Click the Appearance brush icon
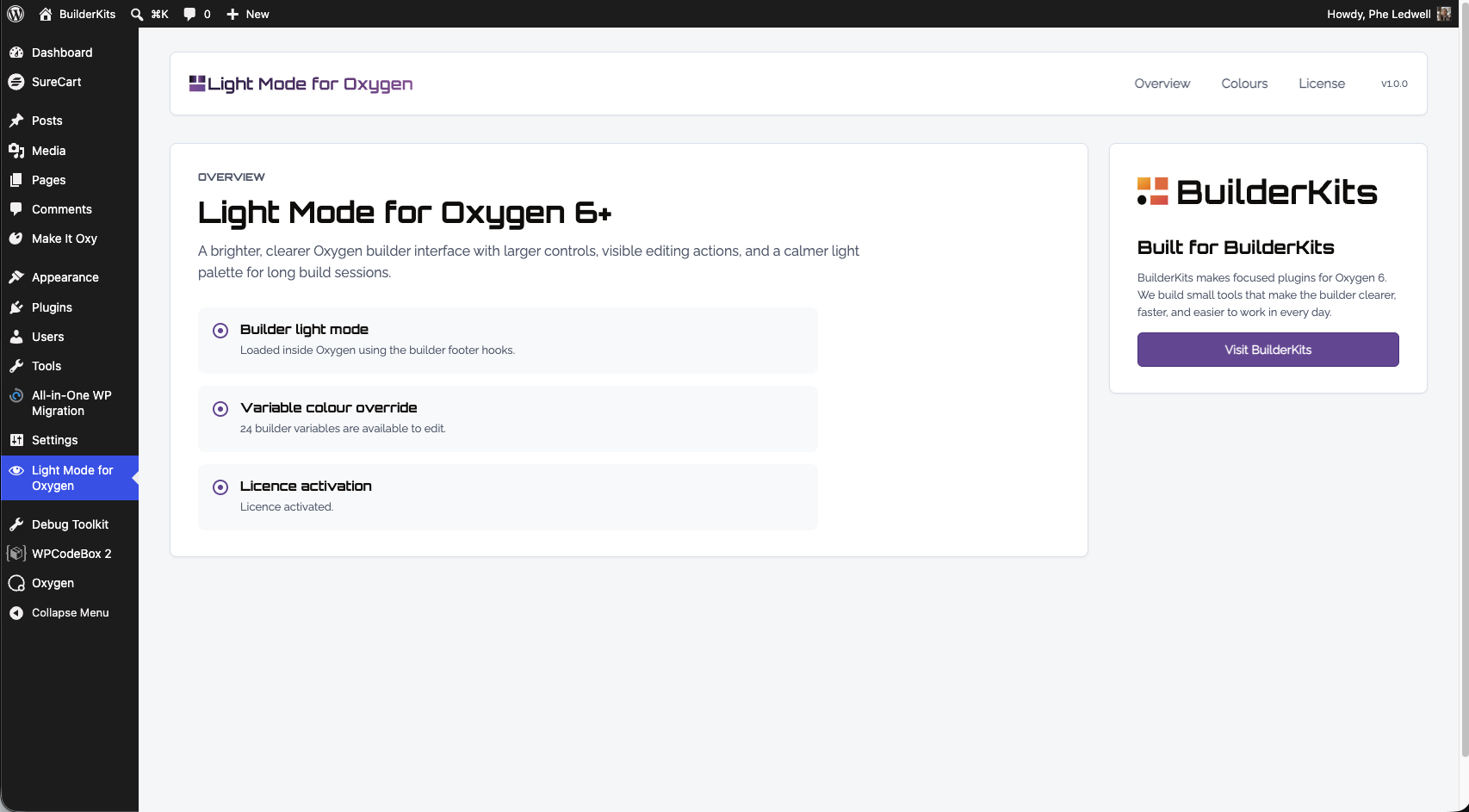The width and height of the screenshot is (1469, 812). tap(16, 277)
